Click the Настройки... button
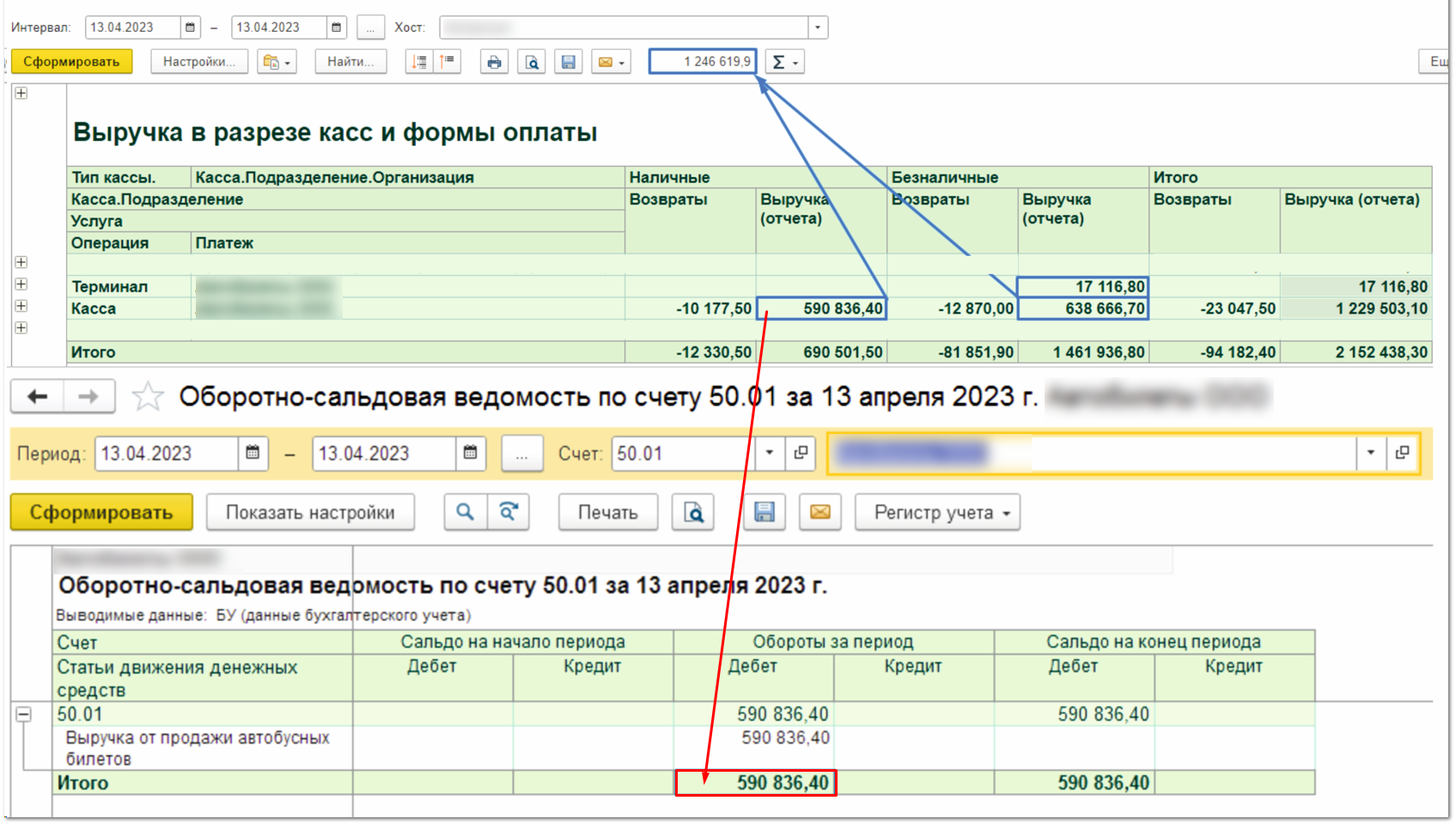Image resolution: width=1456 pixels, height=825 pixels. pos(199,62)
